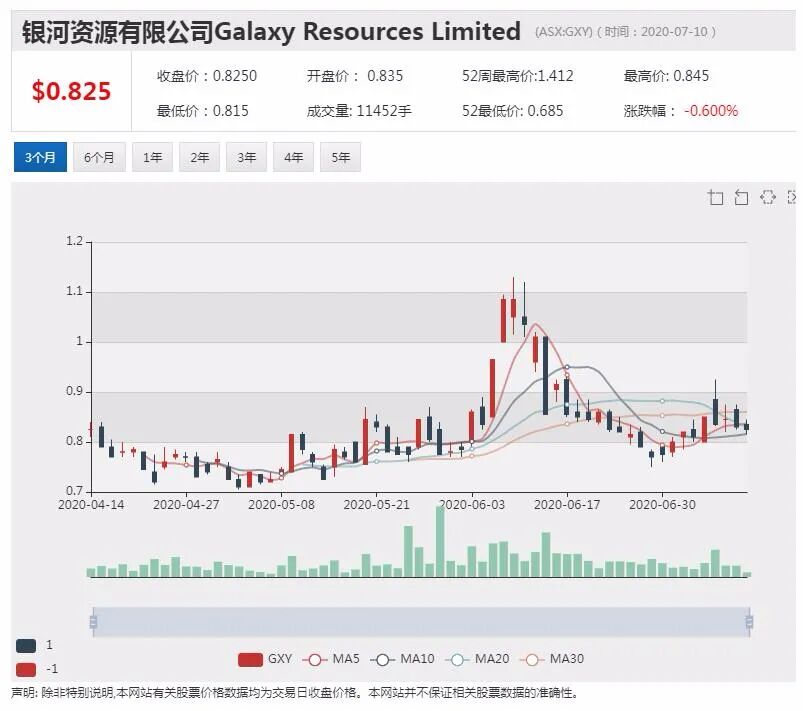This screenshot has height=711, width=803.
Task: Switch to the 6个月 range tab
Action: tap(99, 157)
